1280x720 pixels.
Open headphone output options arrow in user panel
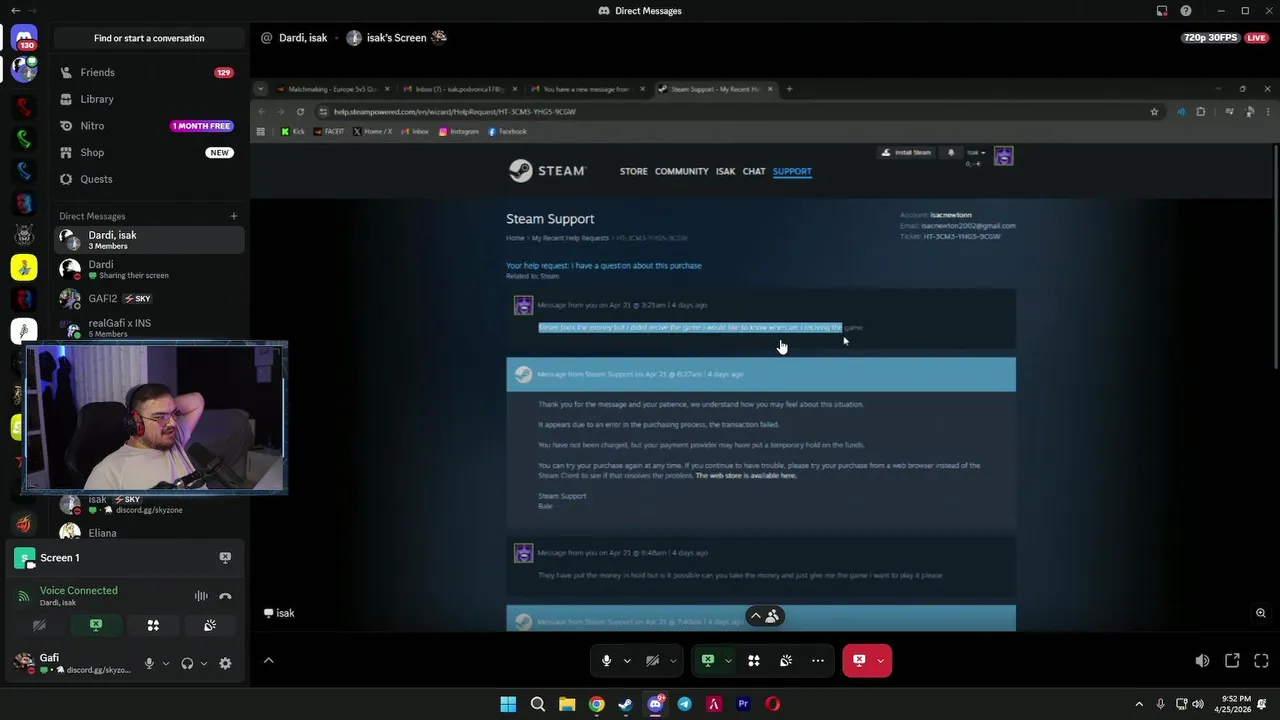point(204,663)
